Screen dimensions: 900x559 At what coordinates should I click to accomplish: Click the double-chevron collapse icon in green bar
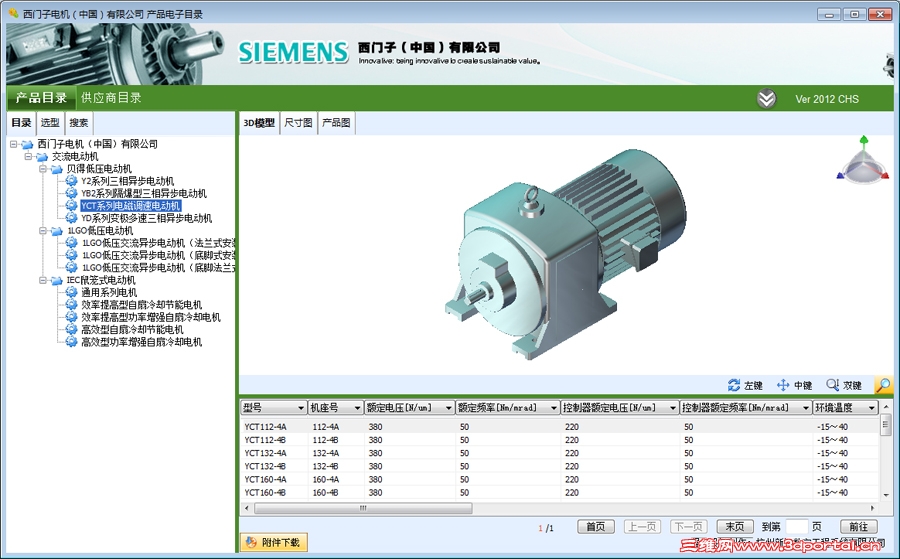tap(766, 99)
